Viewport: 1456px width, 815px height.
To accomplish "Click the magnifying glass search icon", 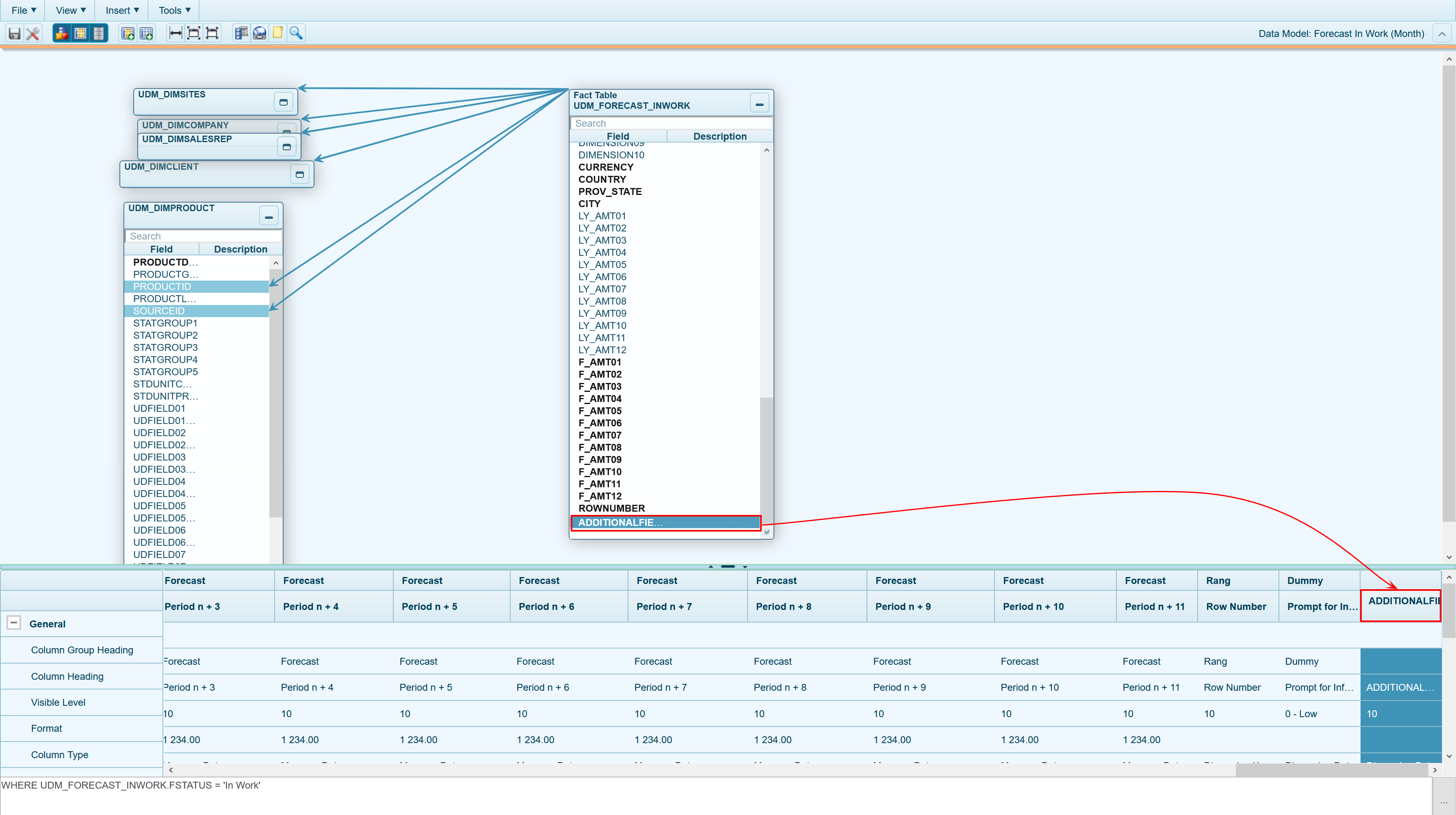I will point(296,33).
